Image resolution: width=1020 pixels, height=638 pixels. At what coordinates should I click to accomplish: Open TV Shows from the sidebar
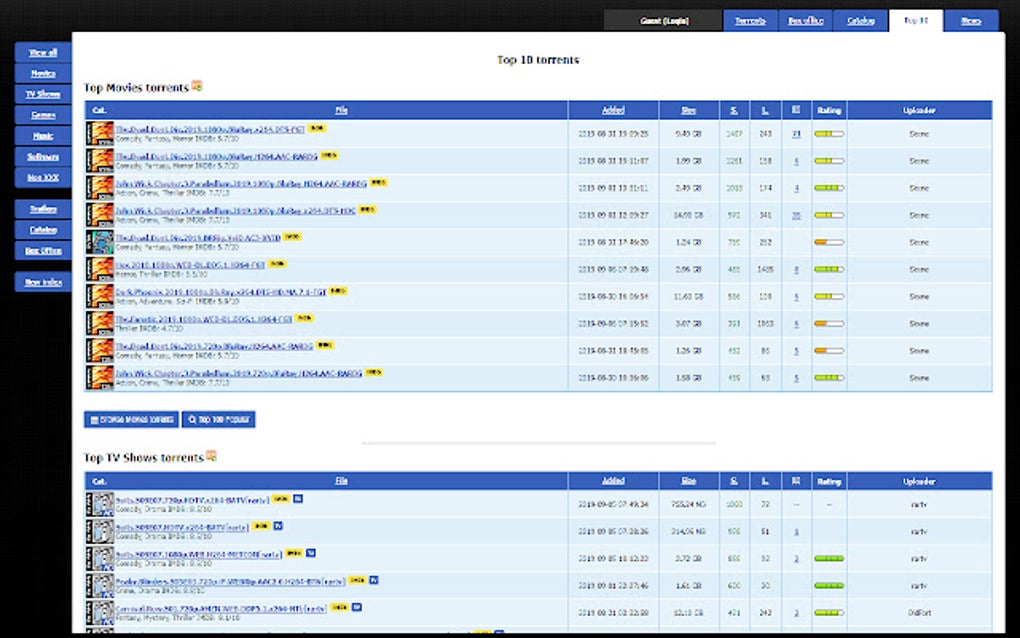[x=41, y=93]
